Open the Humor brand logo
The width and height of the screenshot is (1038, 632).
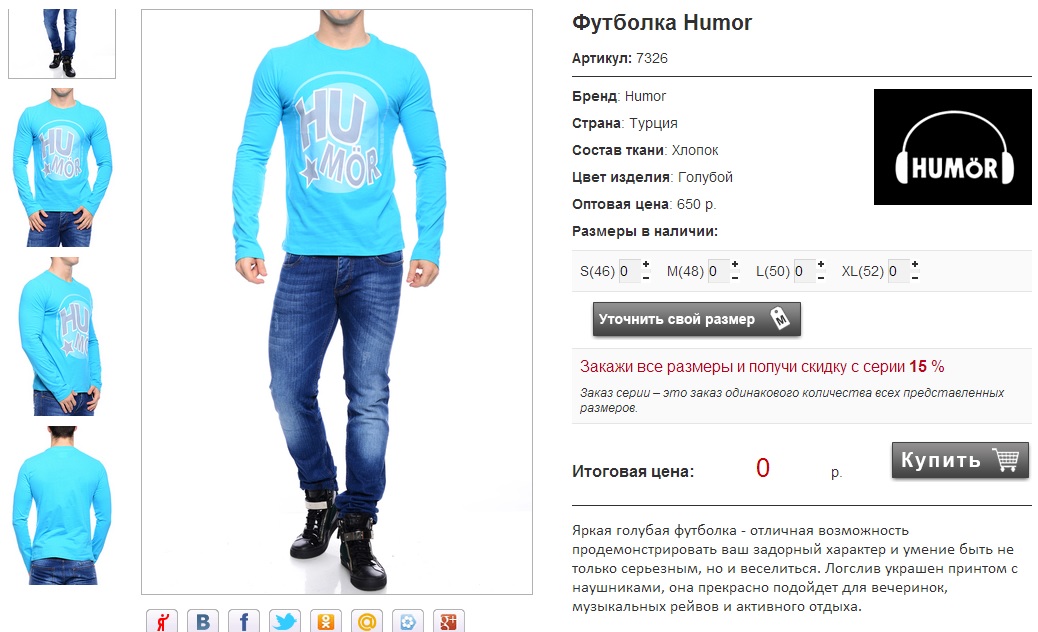pos(953,147)
